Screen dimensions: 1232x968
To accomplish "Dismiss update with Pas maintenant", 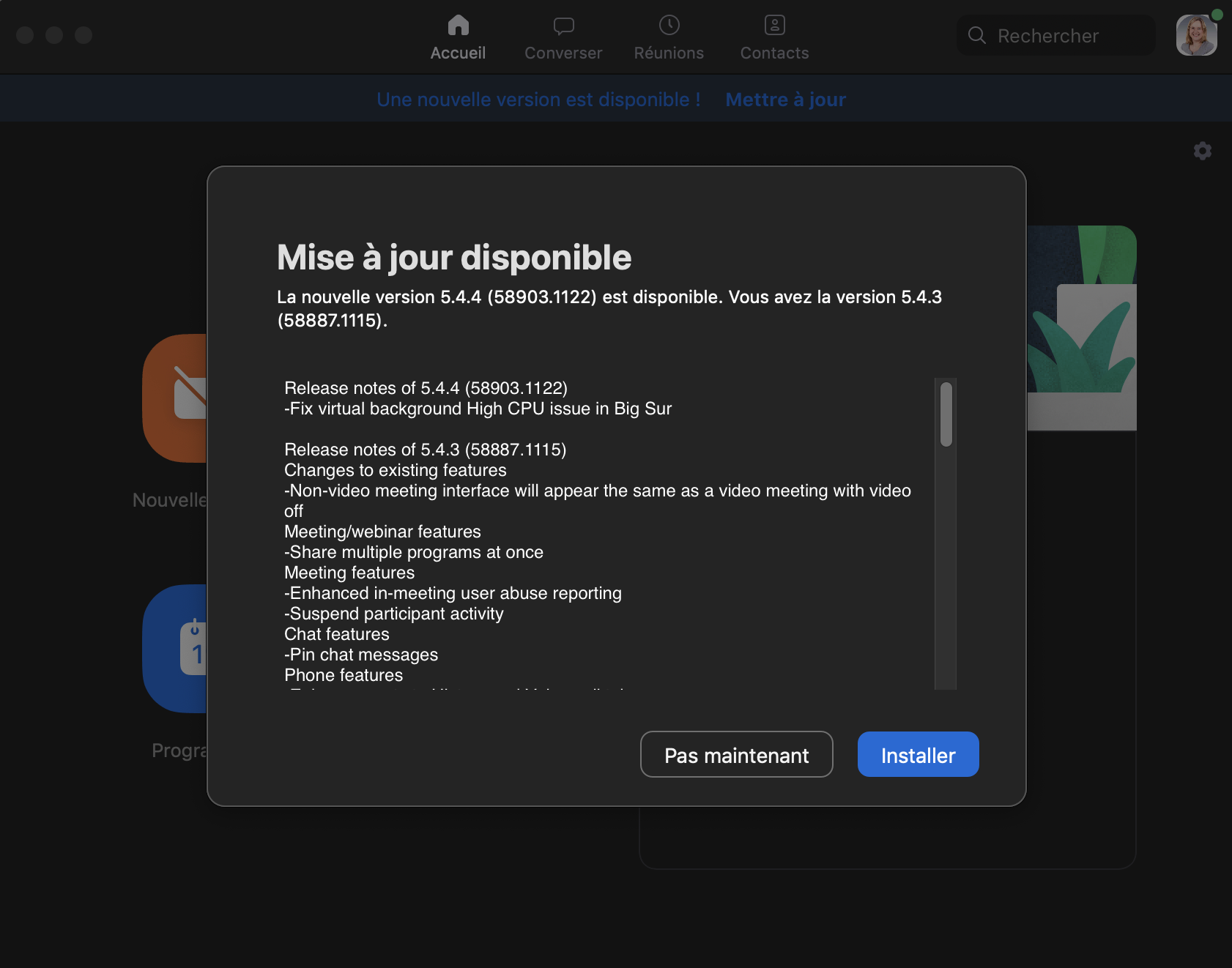I will (x=736, y=755).
